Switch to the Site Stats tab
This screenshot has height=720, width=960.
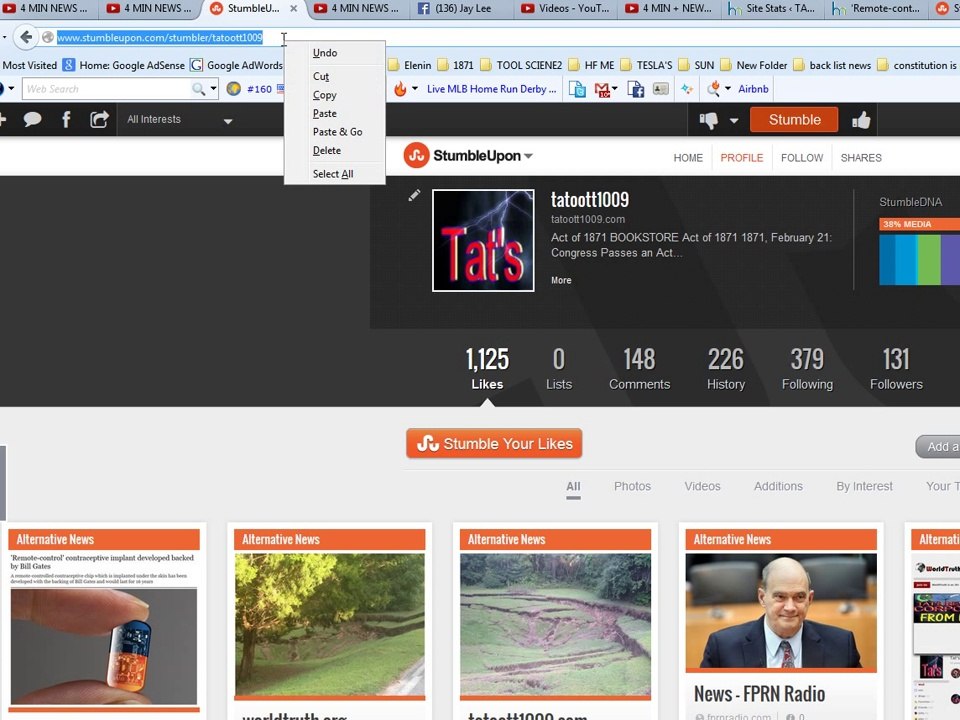(x=773, y=9)
